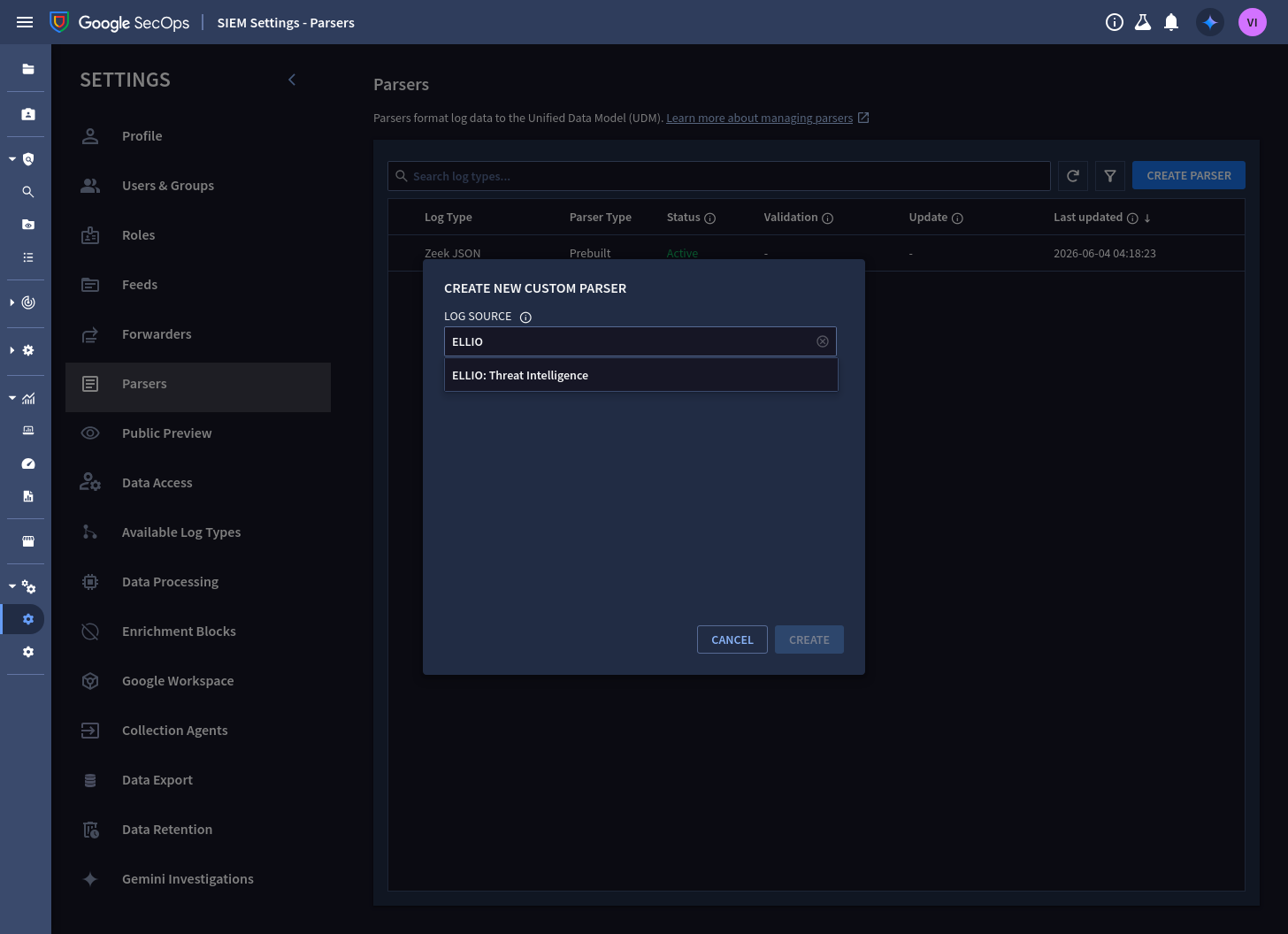This screenshot has width=1288, height=934.
Task: Clear the ELLIO log source text
Action: 823,341
